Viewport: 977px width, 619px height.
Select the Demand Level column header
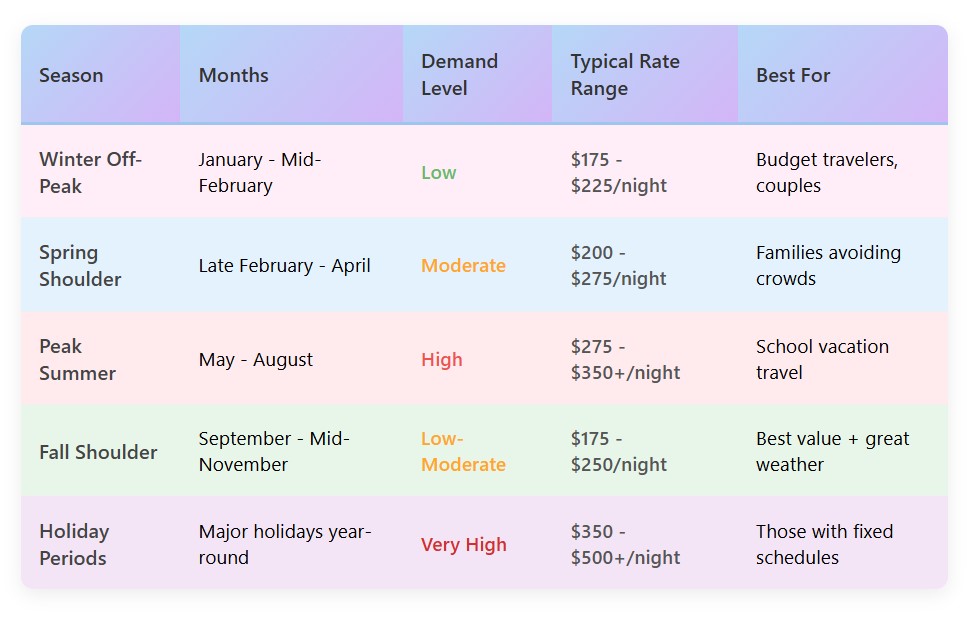pyautogui.click(x=459, y=75)
